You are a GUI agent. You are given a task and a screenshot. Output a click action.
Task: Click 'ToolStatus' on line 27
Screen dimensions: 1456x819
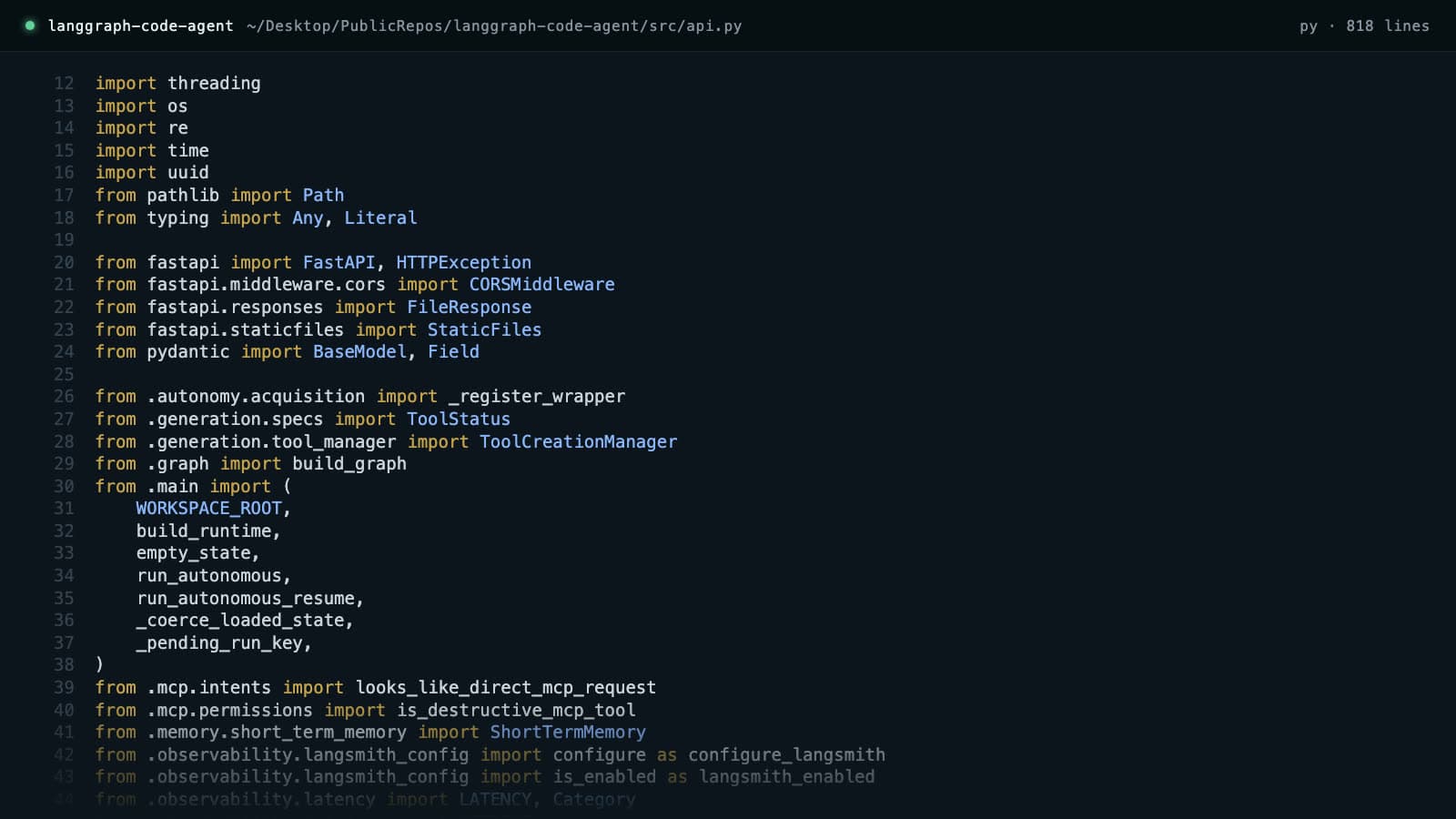459,419
